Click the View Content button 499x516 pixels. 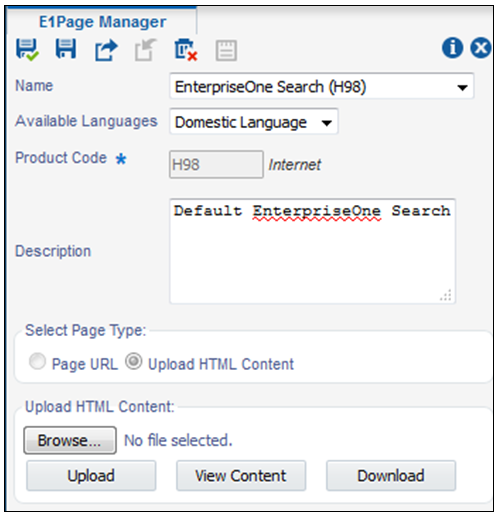coord(241,475)
